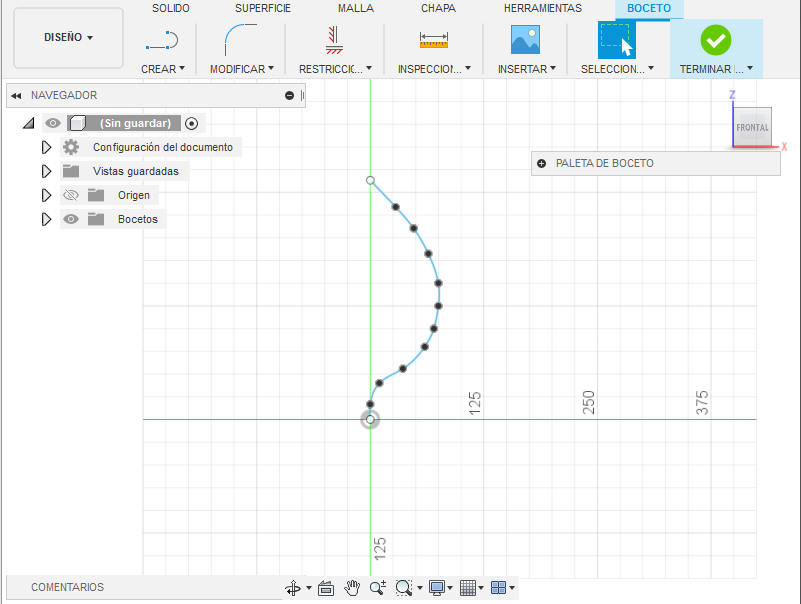Click the Zoom window (fit) icon
This screenshot has width=801, height=604.
tap(404, 588)
